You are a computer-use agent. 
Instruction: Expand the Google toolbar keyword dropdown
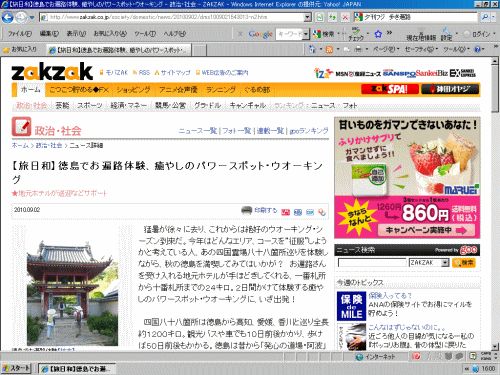click(x=306, y=34)
